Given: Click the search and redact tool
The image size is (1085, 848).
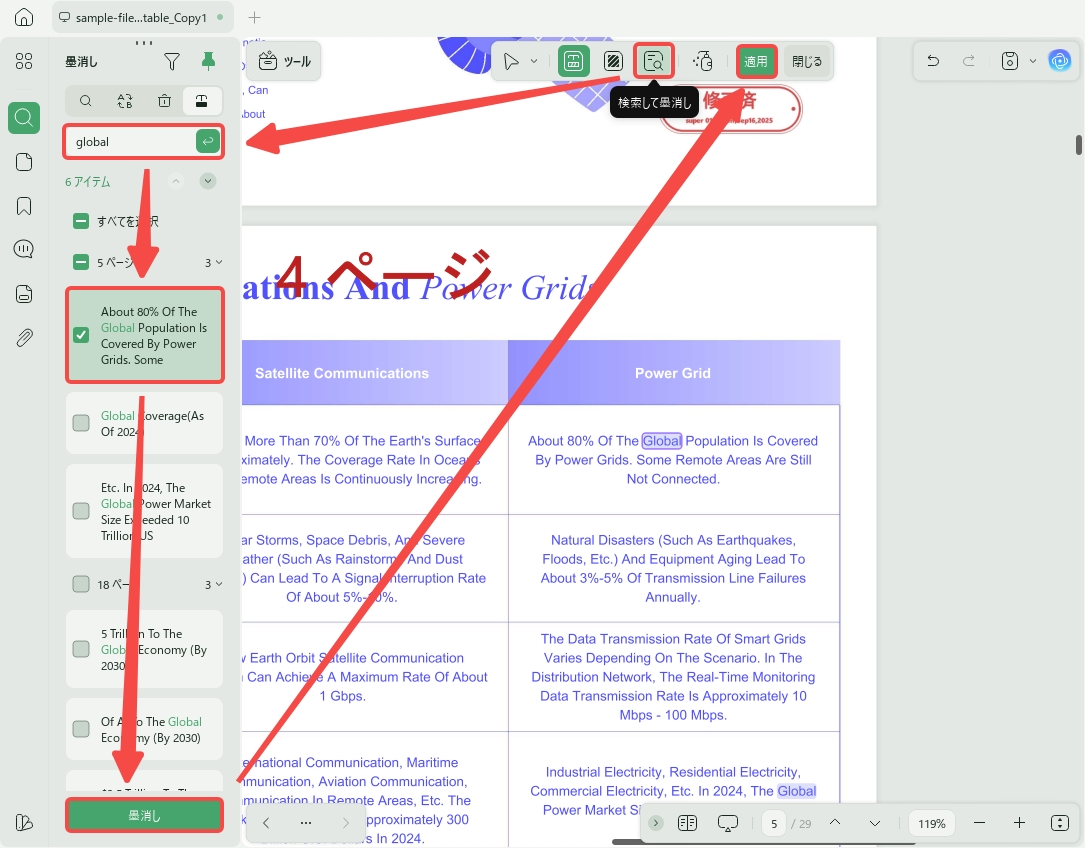Looking at the screenshot, I should pyautogui.click(x=653, y=62).
